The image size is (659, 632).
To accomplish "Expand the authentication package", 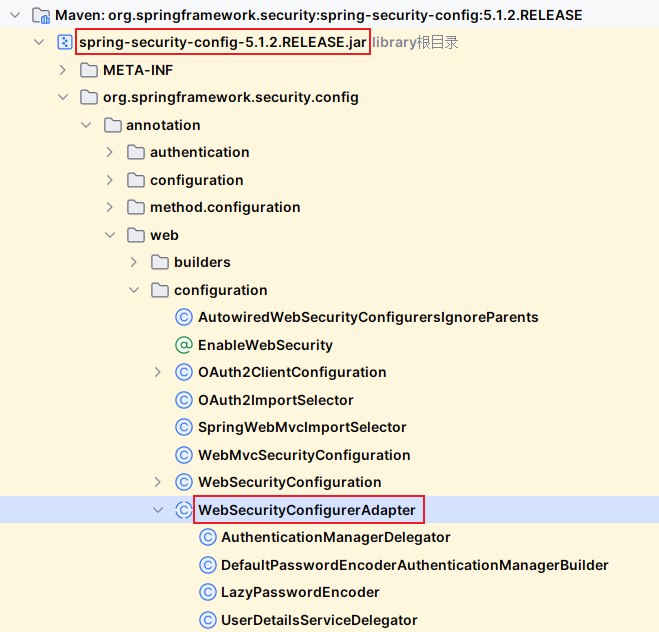I will (x=110, y=152).
